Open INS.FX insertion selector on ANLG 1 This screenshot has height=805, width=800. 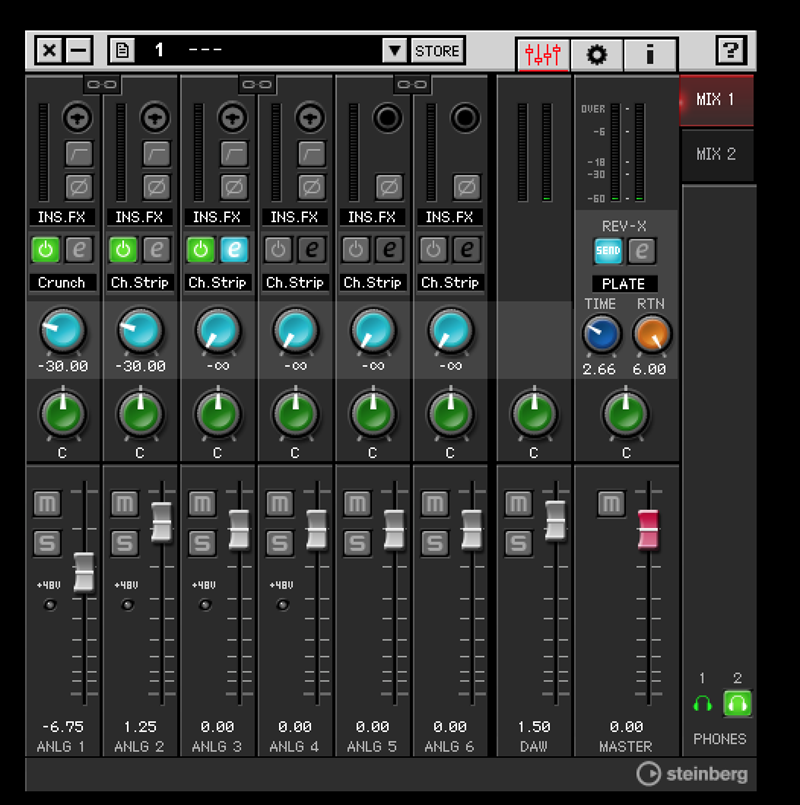[x=62, y=217]
